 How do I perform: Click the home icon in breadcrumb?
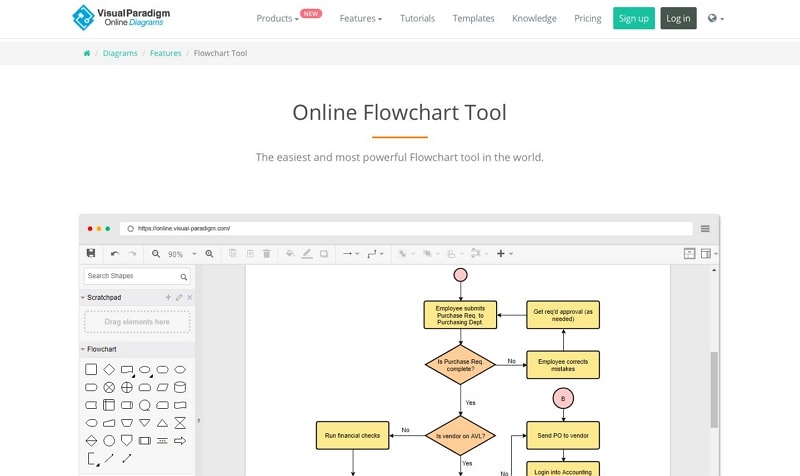point(87,53)
